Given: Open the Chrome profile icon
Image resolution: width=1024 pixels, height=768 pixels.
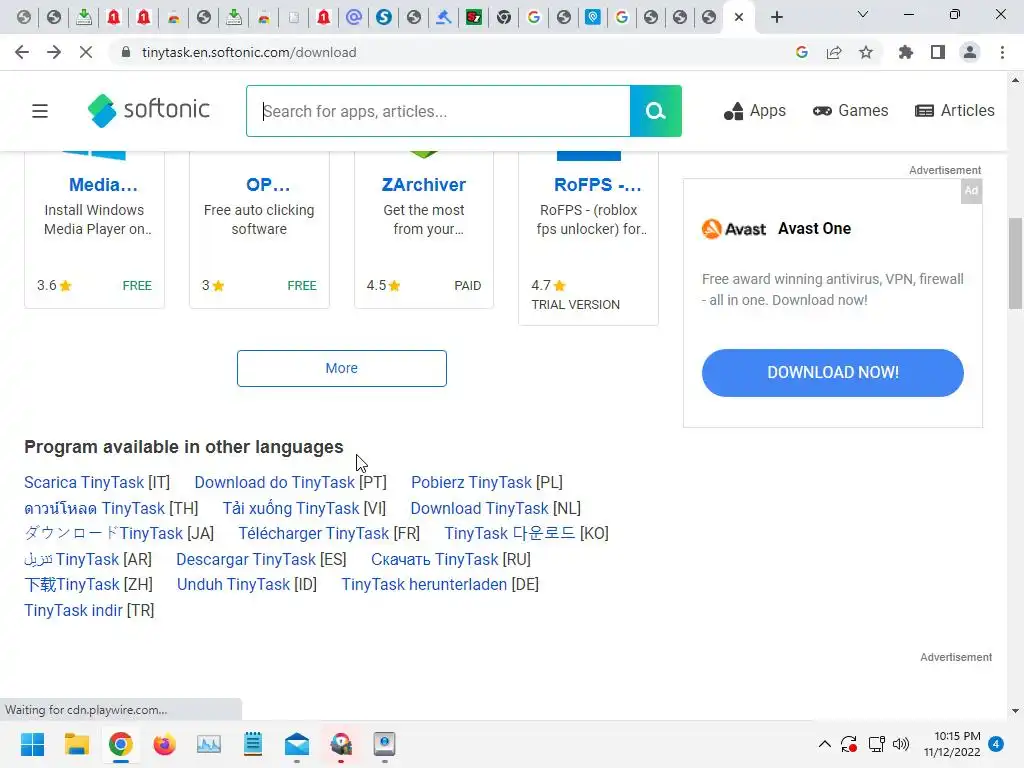Looking at the screenshot, I should coord(970,52).
